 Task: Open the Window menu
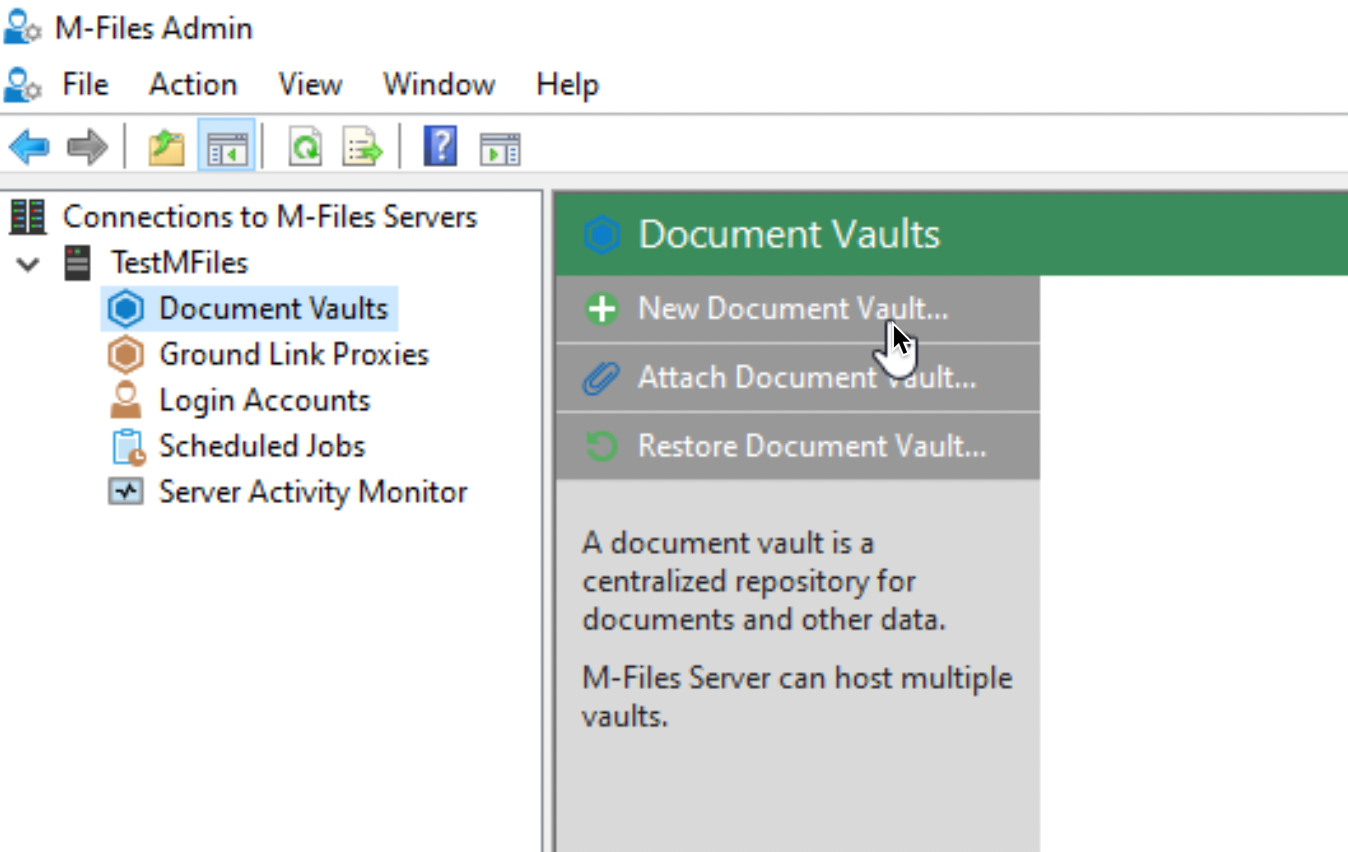(439, 84)
